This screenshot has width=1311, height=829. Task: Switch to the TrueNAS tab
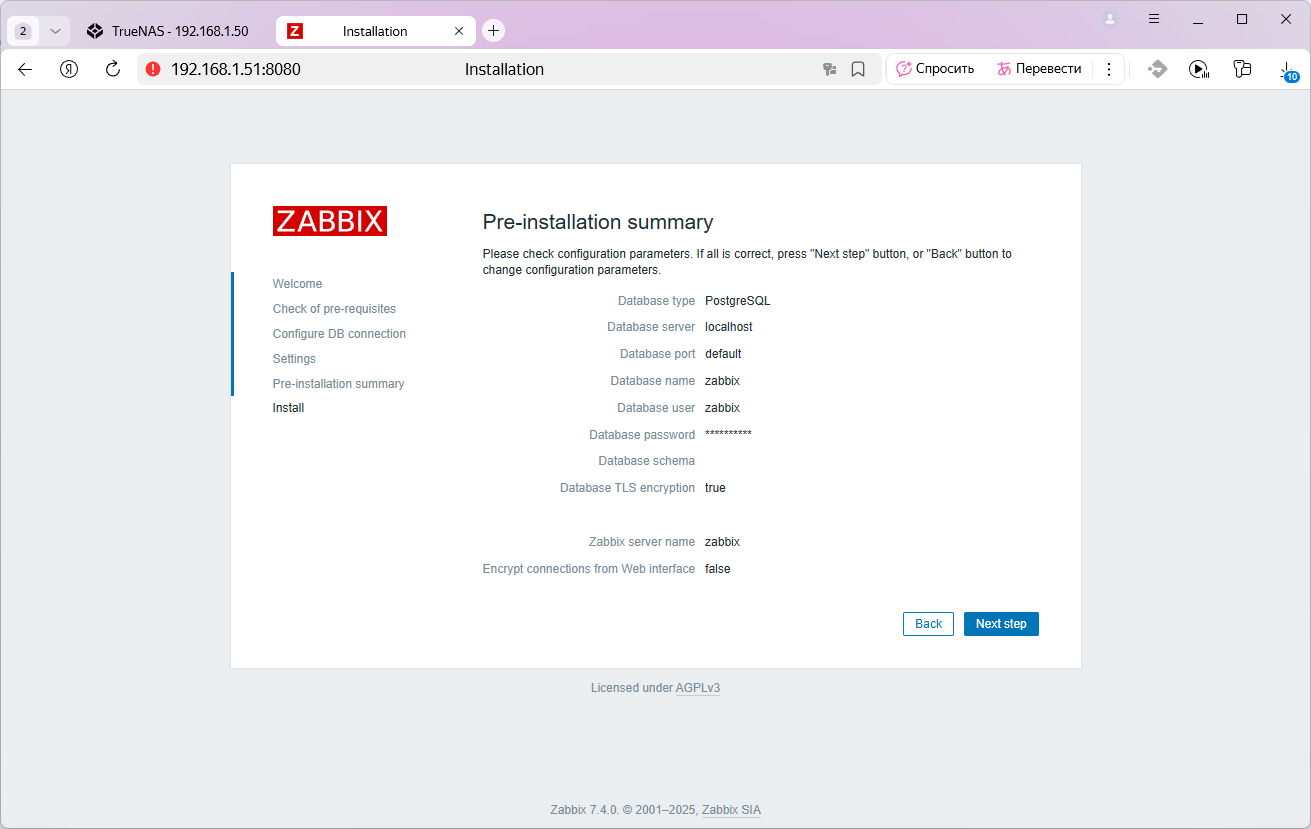(x=168, y=31)
